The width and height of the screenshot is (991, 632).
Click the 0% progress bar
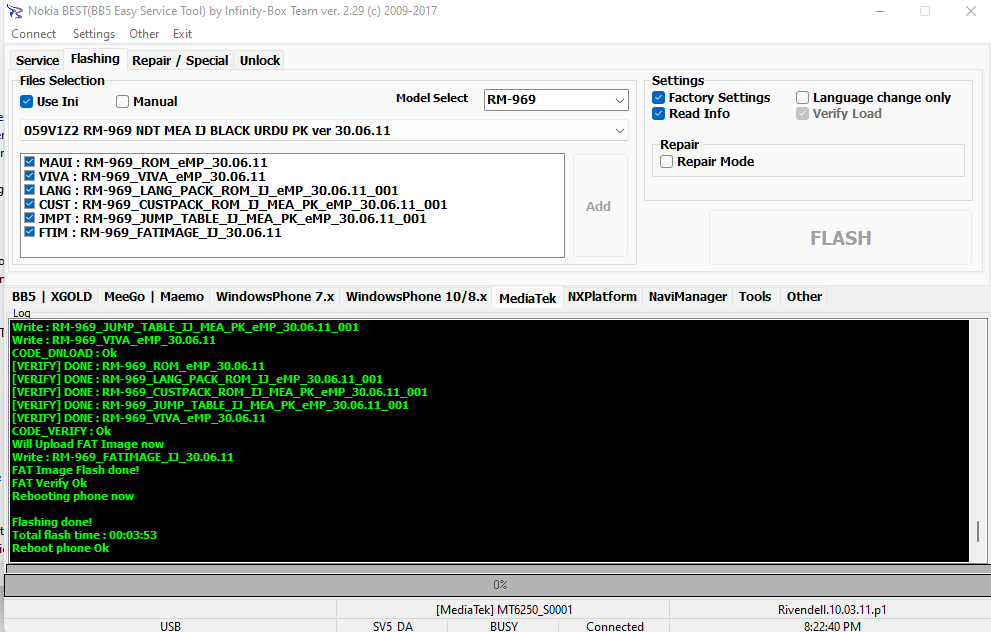pyautogui.click(x=499, y=585)
